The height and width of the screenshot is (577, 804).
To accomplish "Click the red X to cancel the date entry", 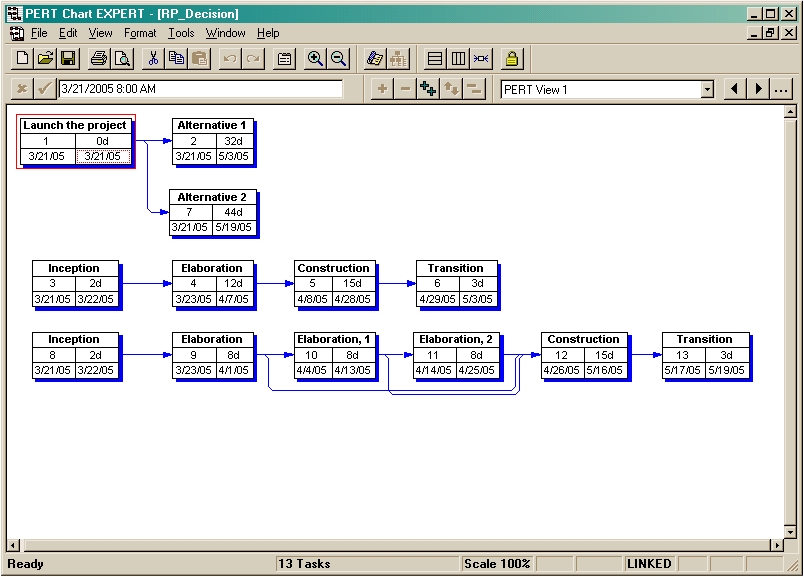I will click(23, 89).
